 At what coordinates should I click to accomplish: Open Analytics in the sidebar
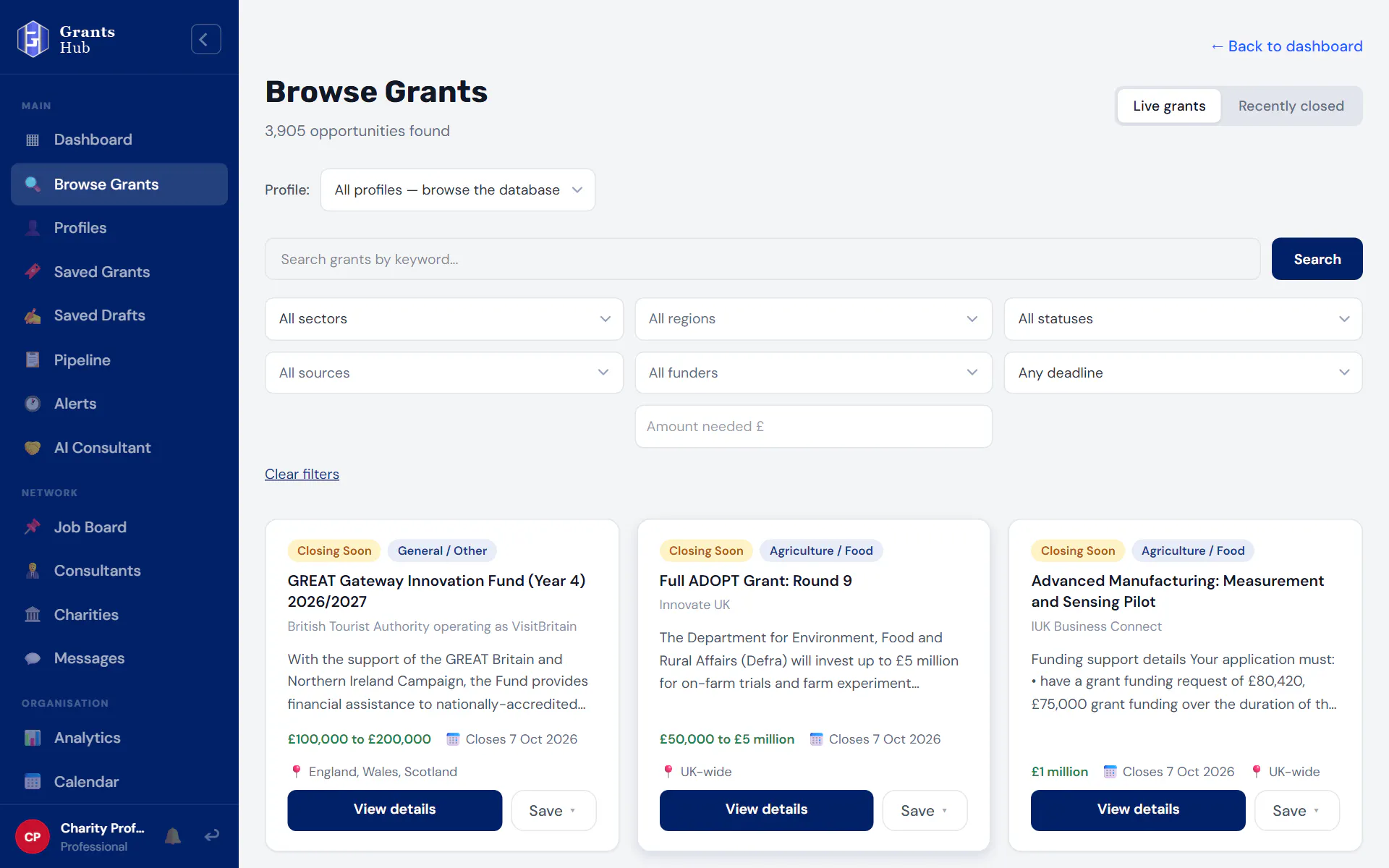pos(119,738)
